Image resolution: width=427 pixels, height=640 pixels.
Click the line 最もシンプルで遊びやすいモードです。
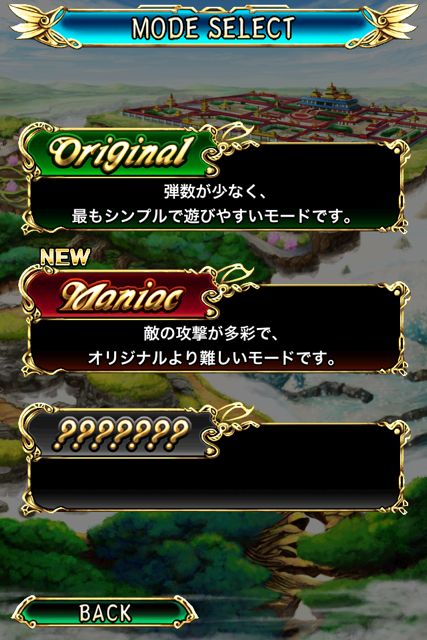pyautogui.click(x=212, y=216)
